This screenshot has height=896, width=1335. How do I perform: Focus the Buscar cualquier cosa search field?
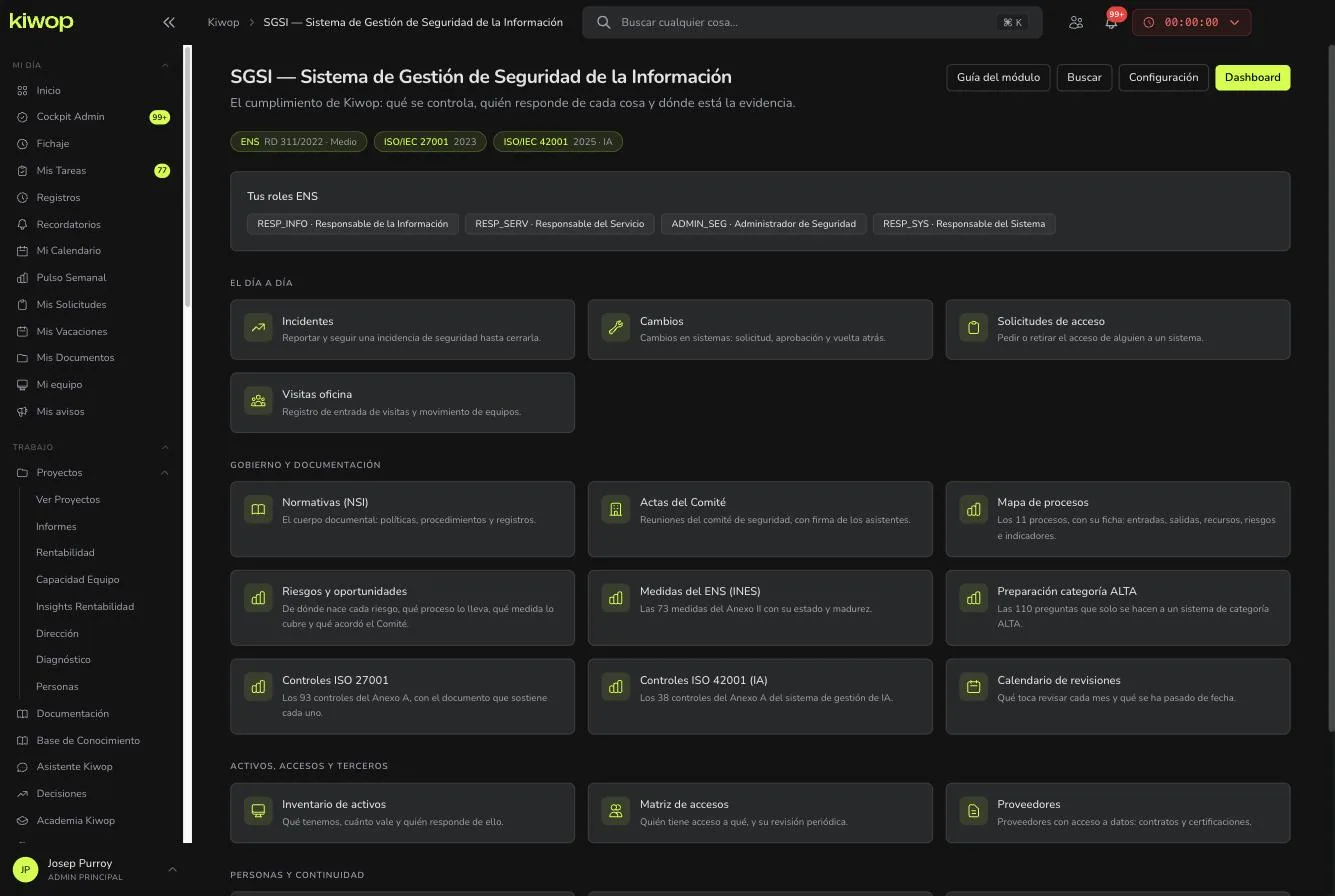pos(812,22)
